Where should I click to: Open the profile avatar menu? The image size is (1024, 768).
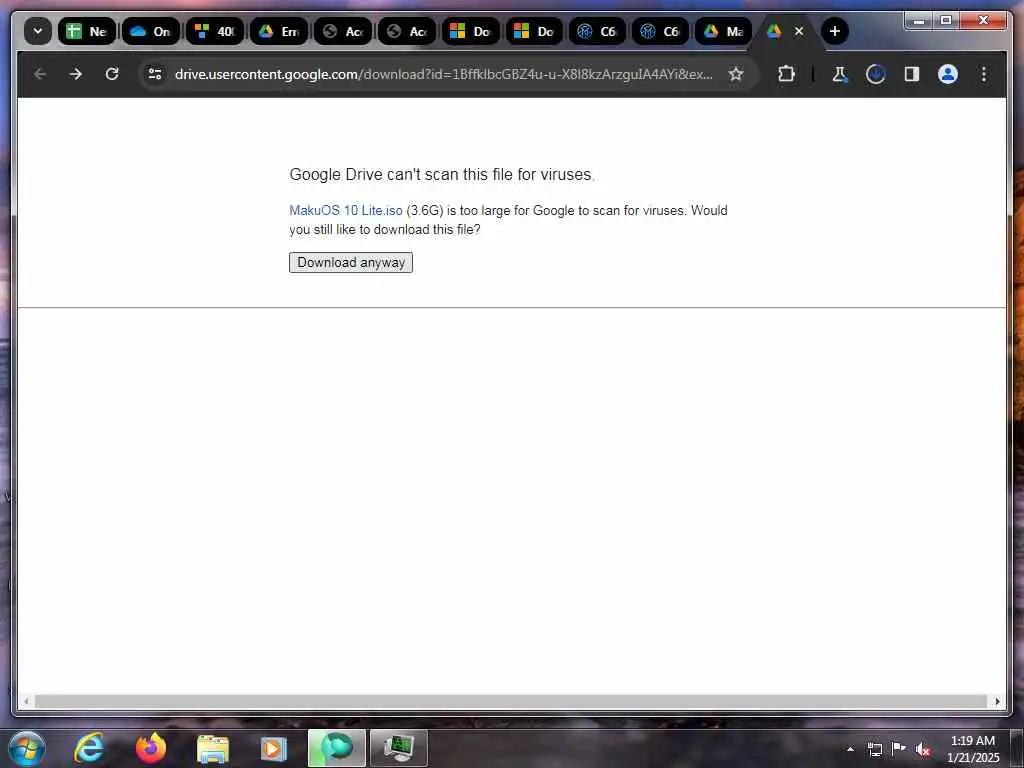[948, 74]
